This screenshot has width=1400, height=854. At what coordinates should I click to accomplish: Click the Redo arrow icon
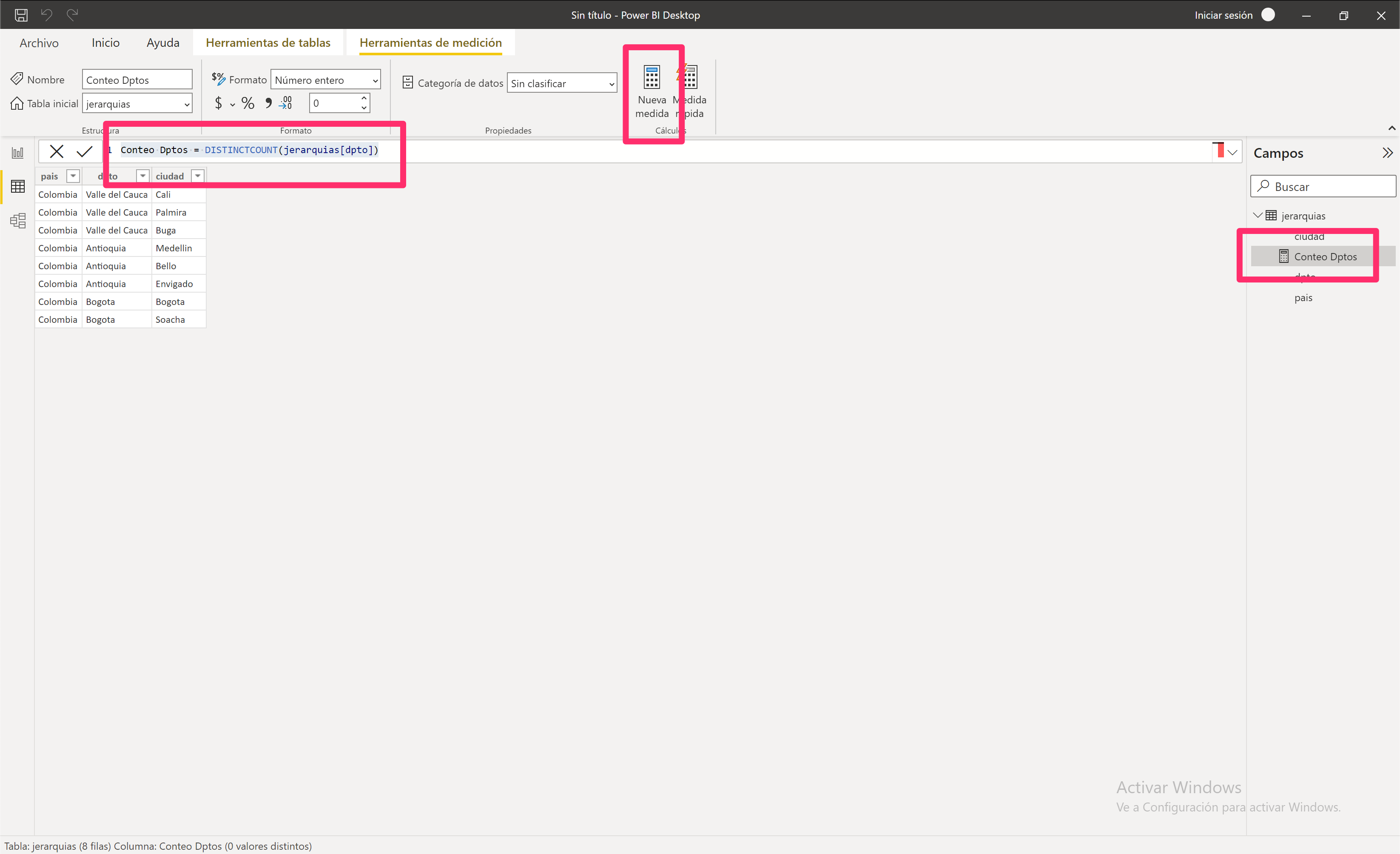pos(72,15)
